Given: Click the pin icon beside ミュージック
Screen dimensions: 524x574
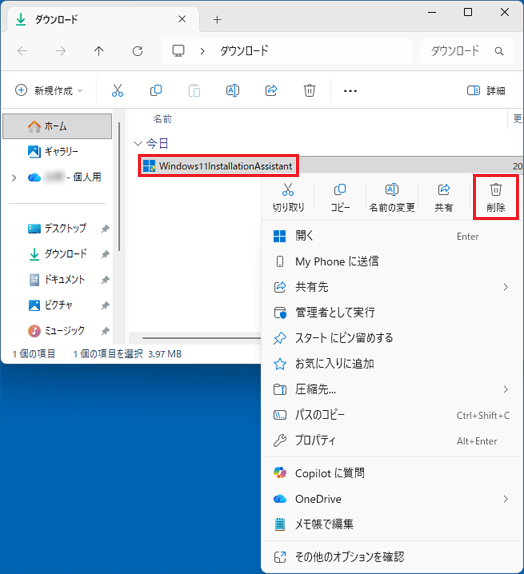Looking at the screenshot, I should [x=105, y=331].
